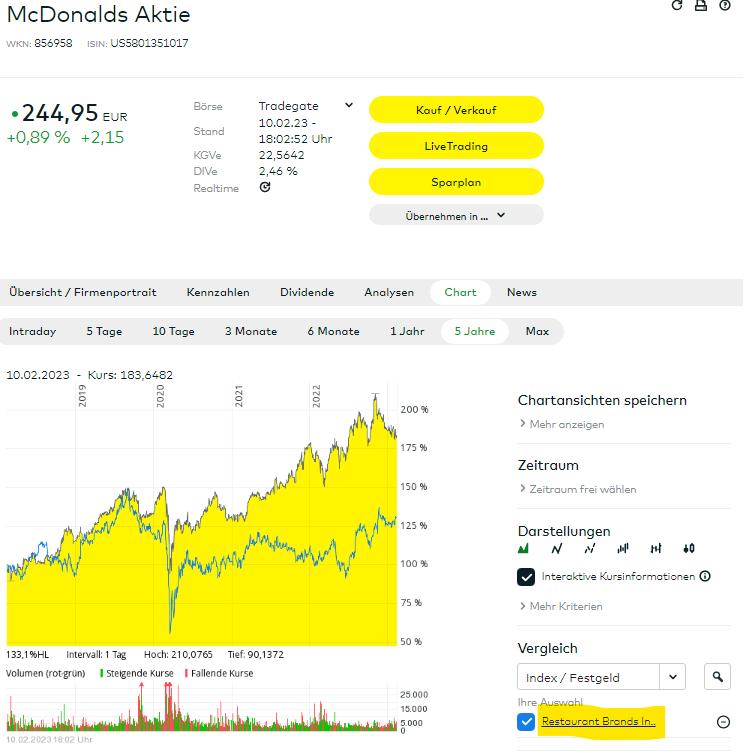The height and width of the screenshot is (753, 756).
Task: Click the Realtime refresh icon
Action: [265, 187]
